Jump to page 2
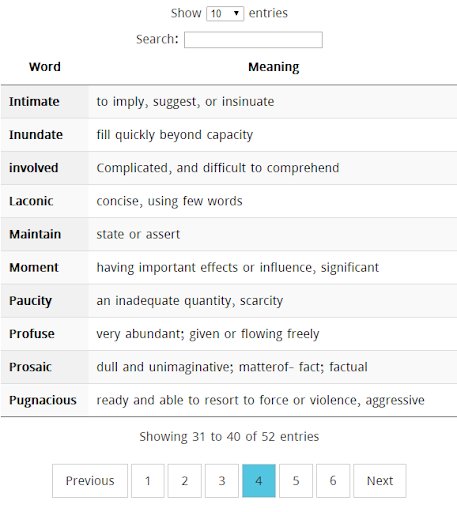 click(x=185, y=481)
